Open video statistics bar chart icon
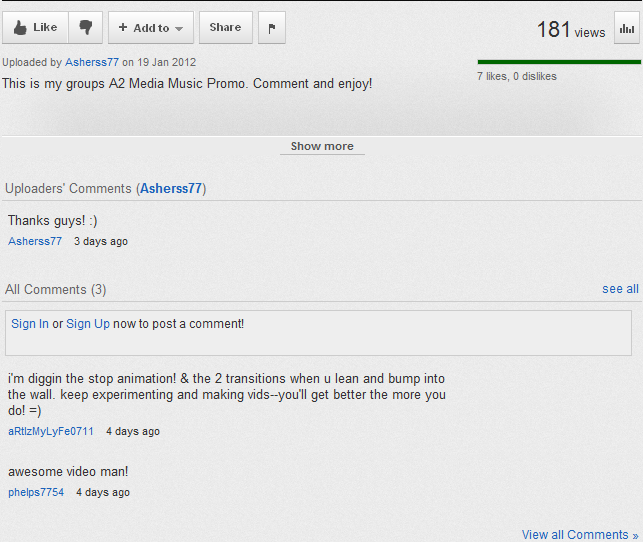643x542 pixels. 627,28
